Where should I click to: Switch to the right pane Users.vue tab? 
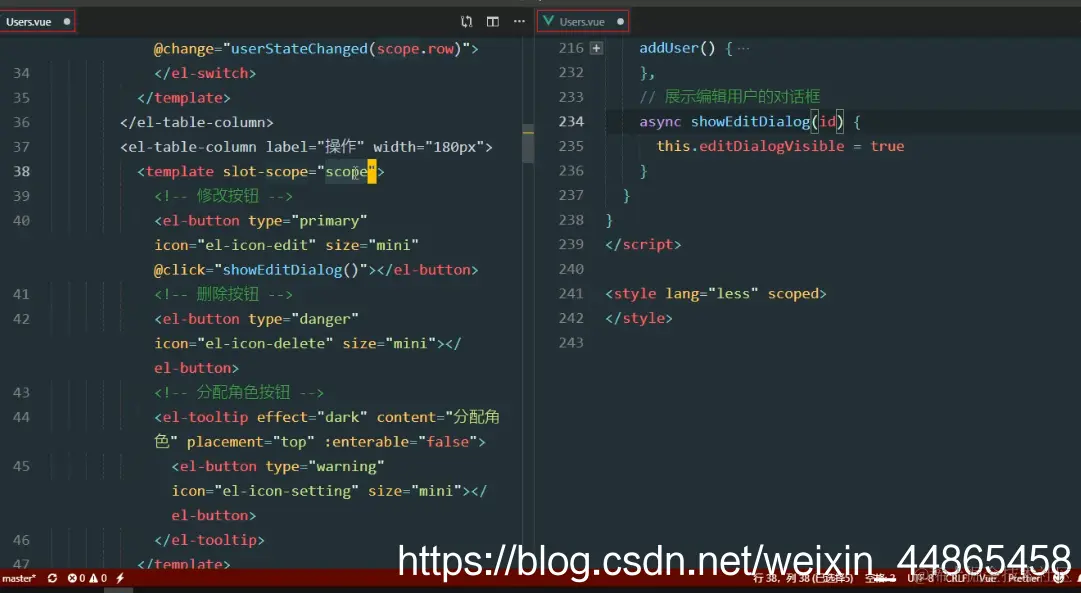point(582,22)
